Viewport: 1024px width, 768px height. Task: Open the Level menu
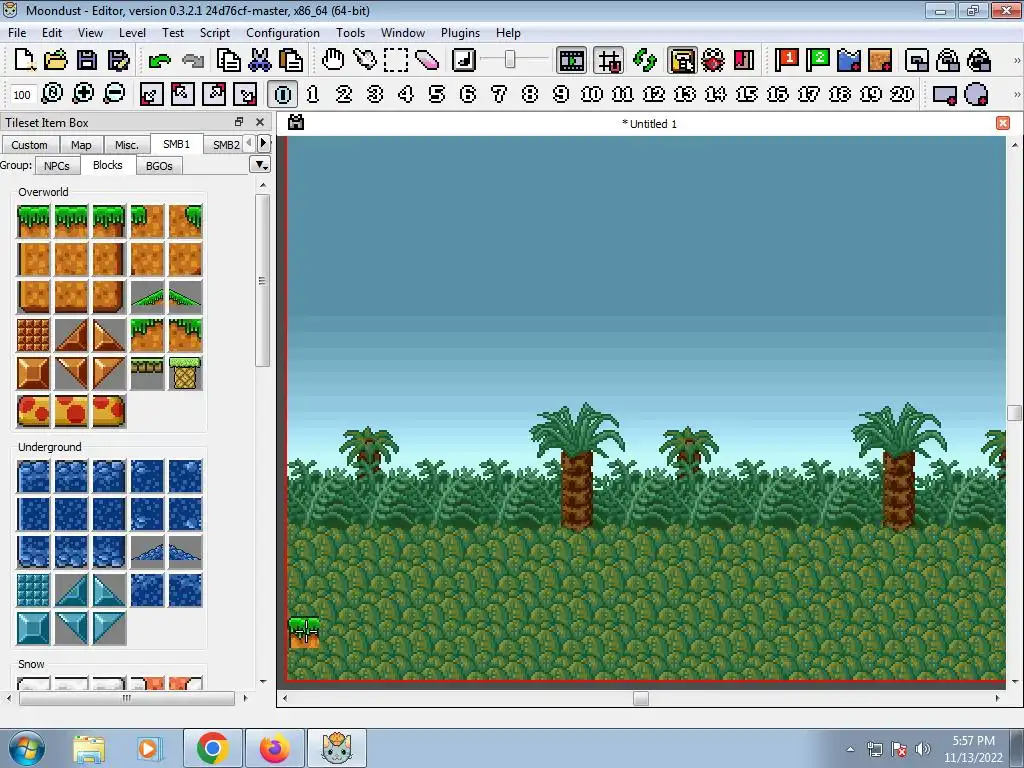(132, 33)
